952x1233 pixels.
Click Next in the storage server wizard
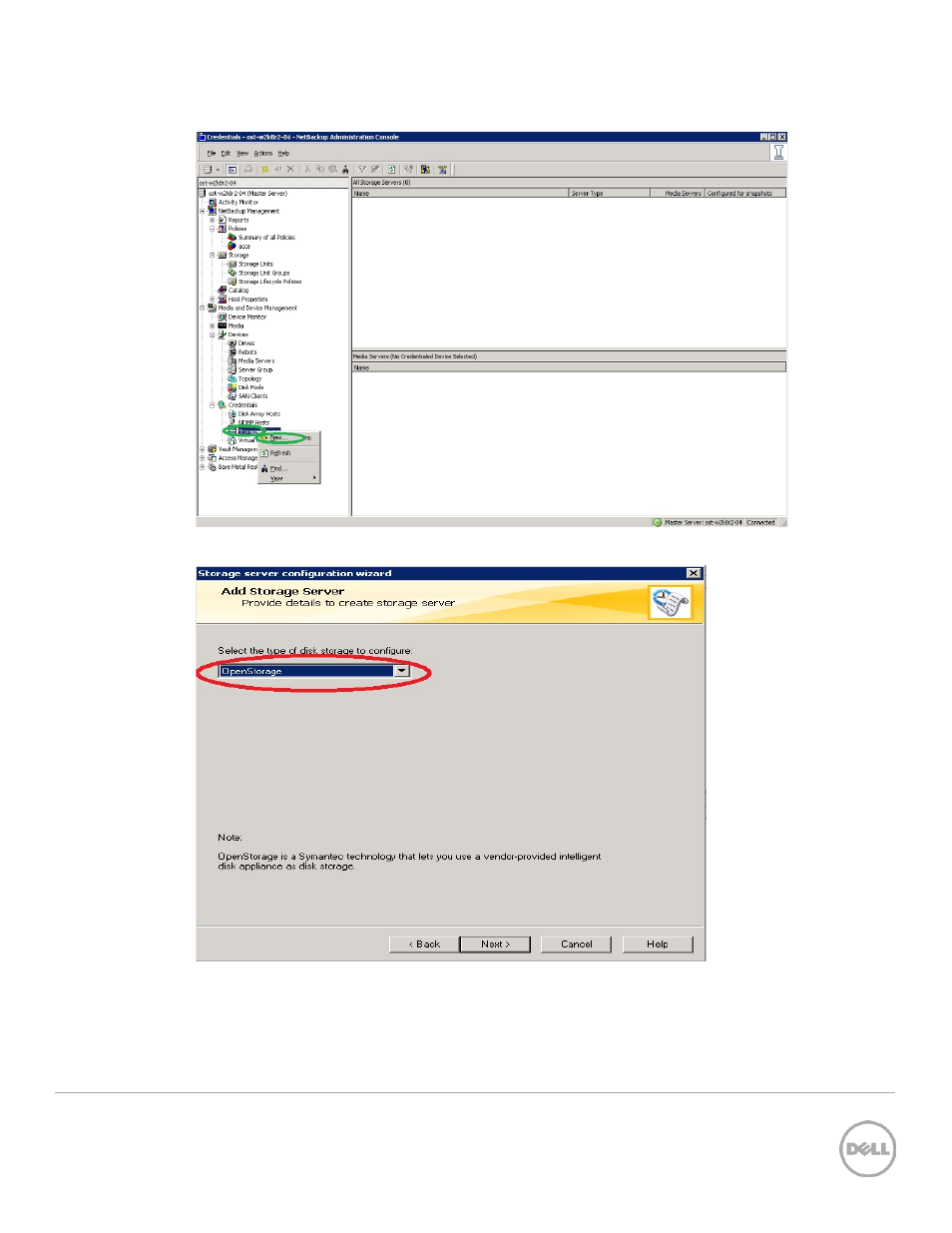point(495,944)
